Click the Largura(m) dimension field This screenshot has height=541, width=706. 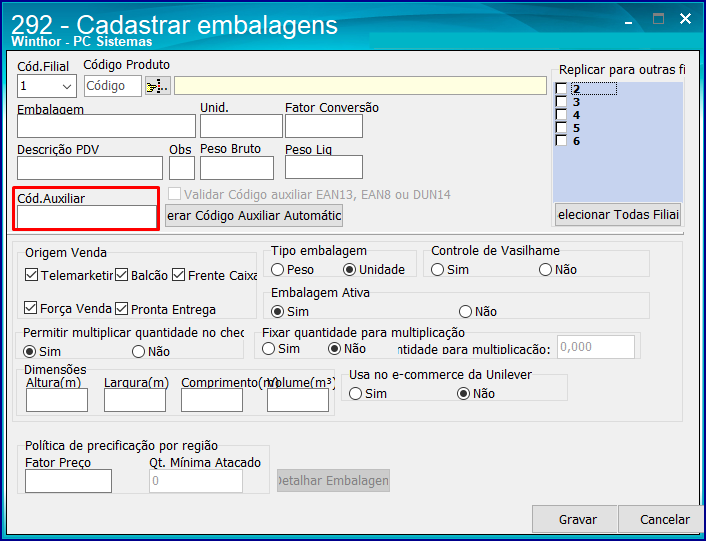[135, 400]
